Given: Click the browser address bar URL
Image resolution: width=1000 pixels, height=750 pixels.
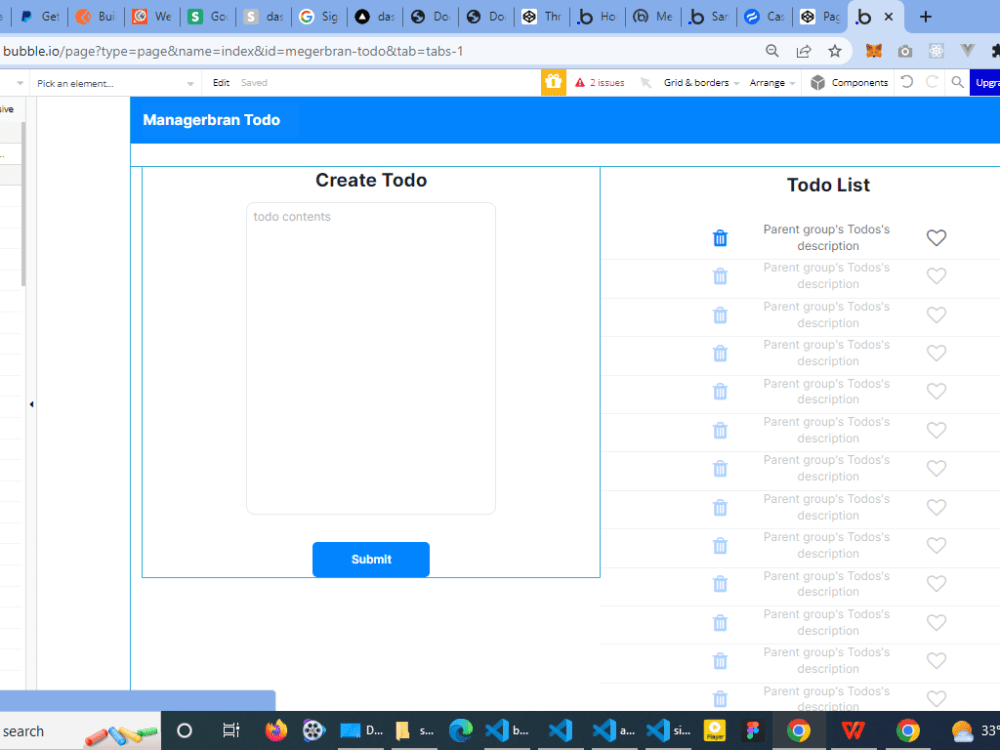Looking at the screenshot, I should pyautogui.click(x=233, y=51).
